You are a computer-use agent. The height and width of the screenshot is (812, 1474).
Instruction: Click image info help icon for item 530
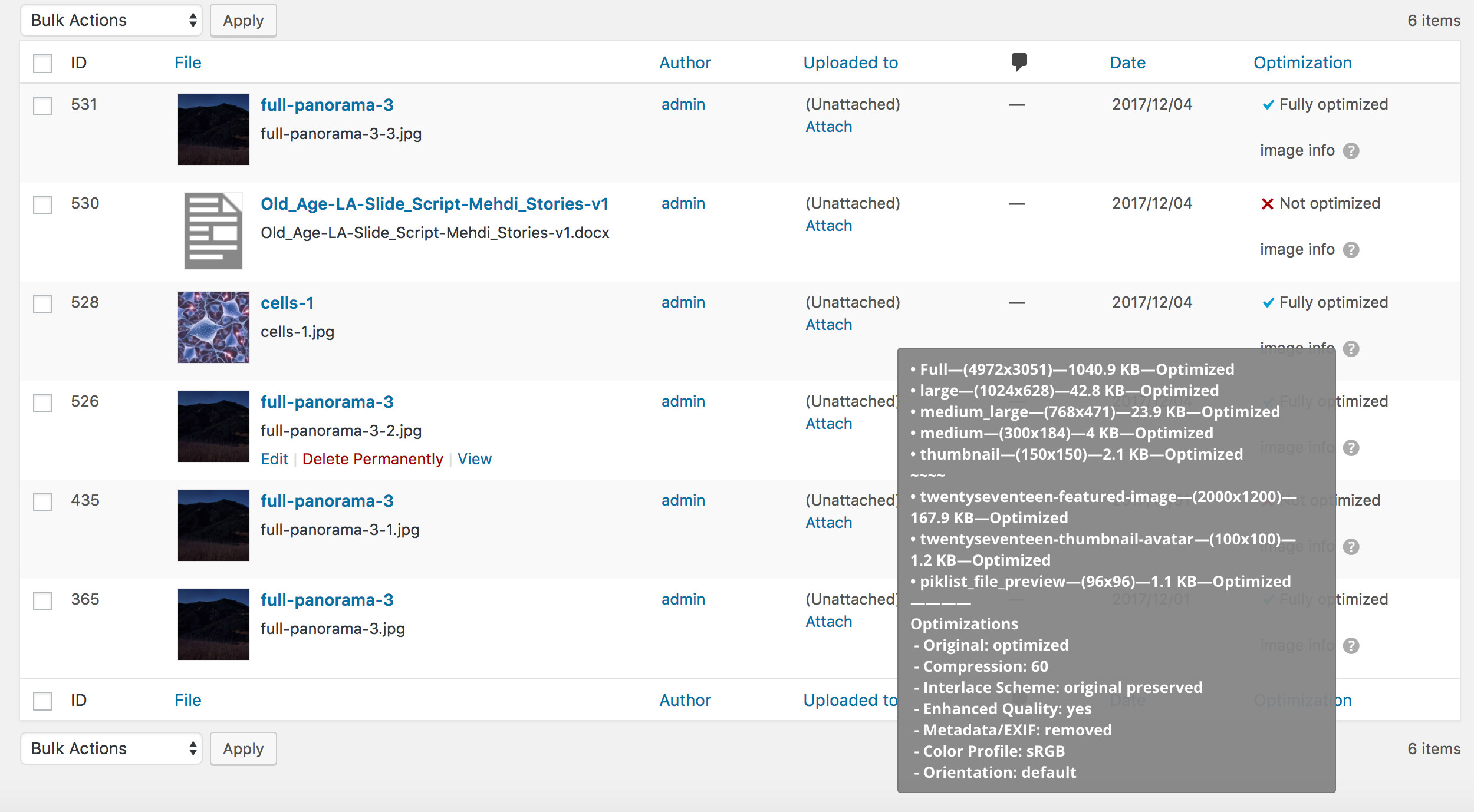tap(1351, 250)
